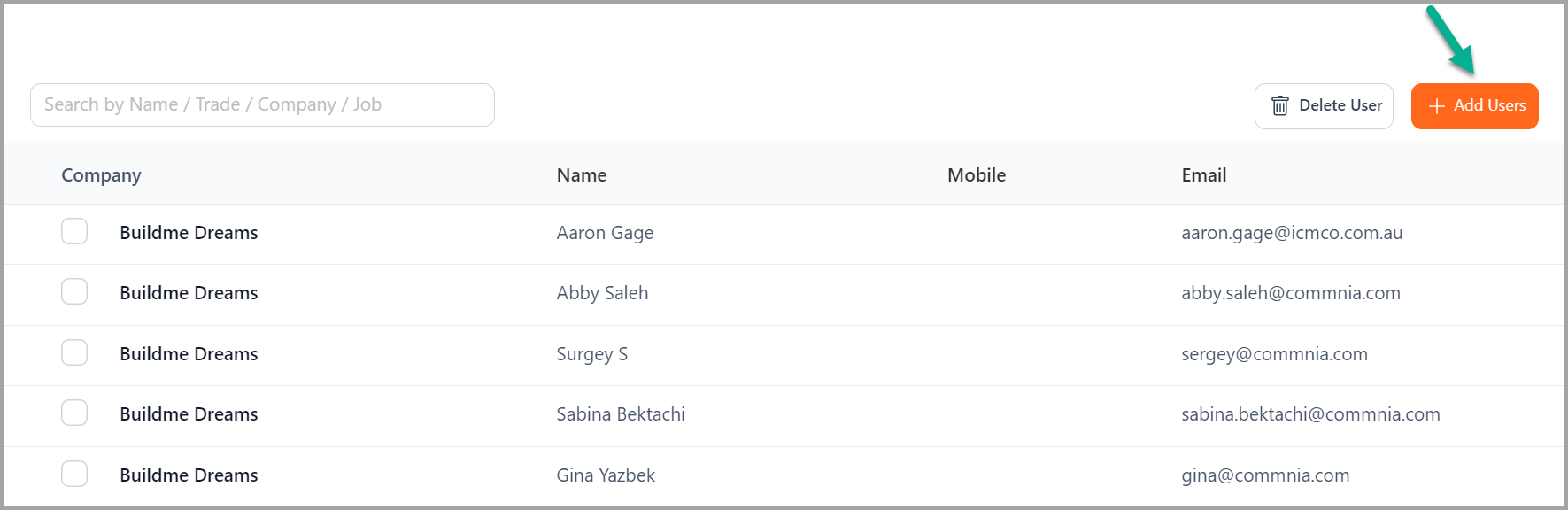Click the Company column header
Screen dimensions: 1568x510
(x=101, y=175)
